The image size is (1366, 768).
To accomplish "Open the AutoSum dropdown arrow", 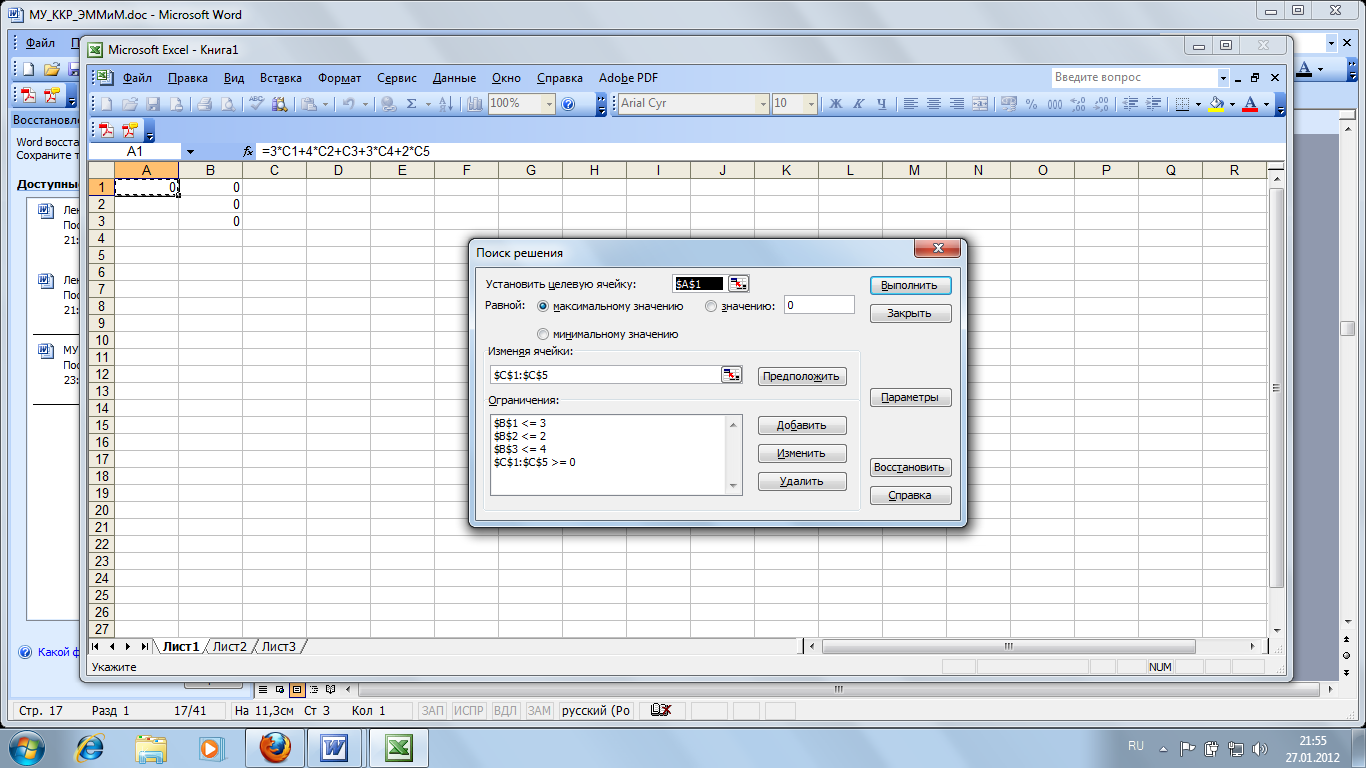I will pyautogui.click(x=428, y=103).
